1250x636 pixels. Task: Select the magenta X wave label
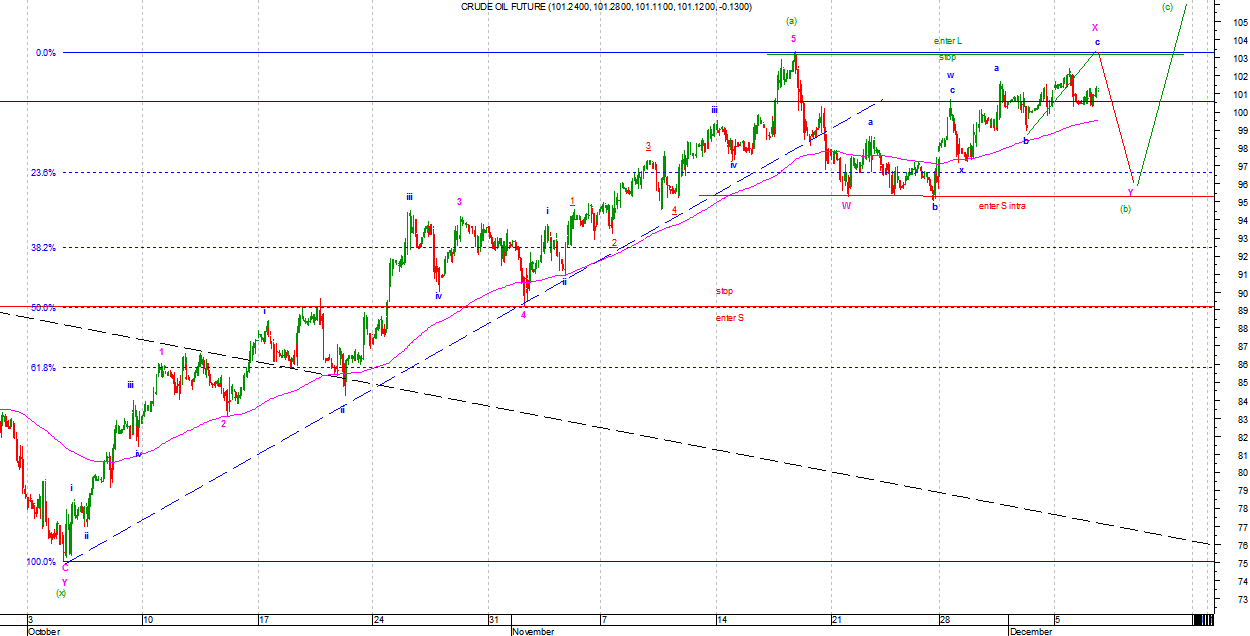[x=1095, y=28]
